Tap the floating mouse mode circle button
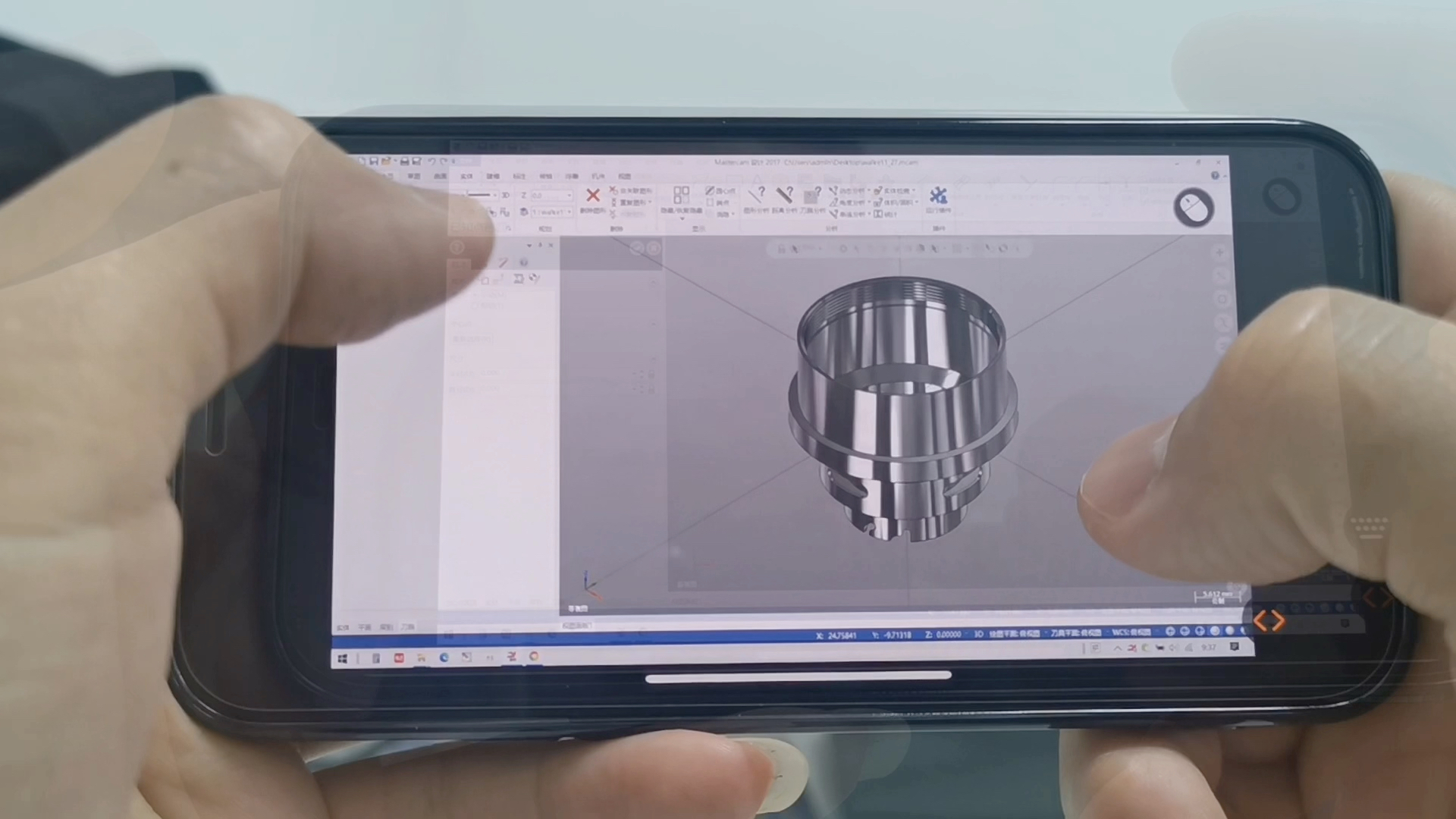Viewport: 1456px width, 819px height. tap(1193, 207)
